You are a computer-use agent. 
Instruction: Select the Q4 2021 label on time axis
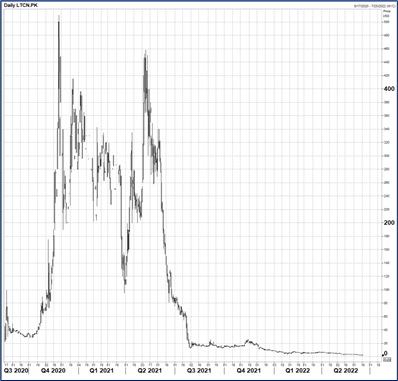248,371
